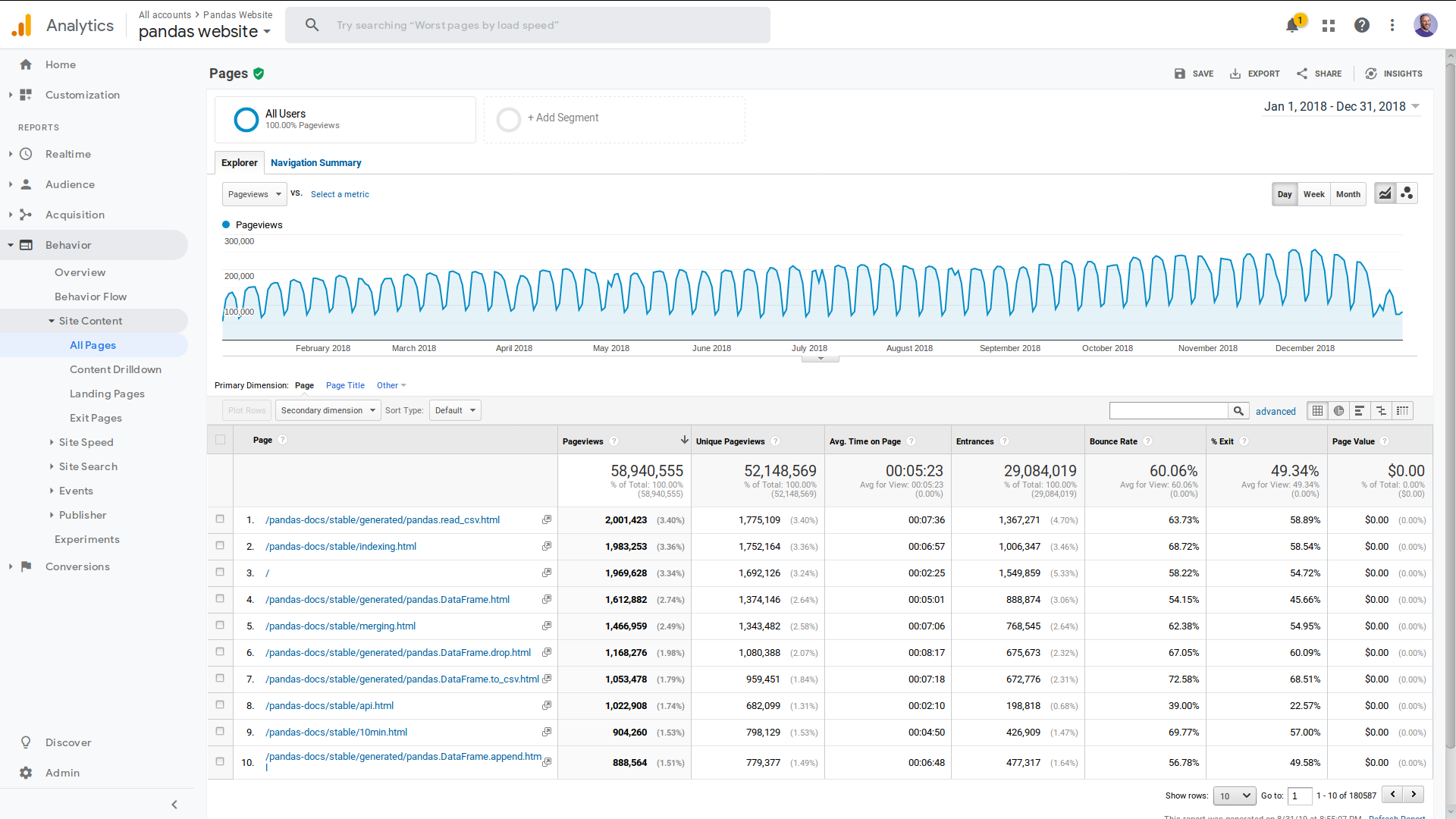Select the Pivot view icon
The width and height of the screenshot is (1456, 819).
pyautogui.click(x=1403, y=410)
